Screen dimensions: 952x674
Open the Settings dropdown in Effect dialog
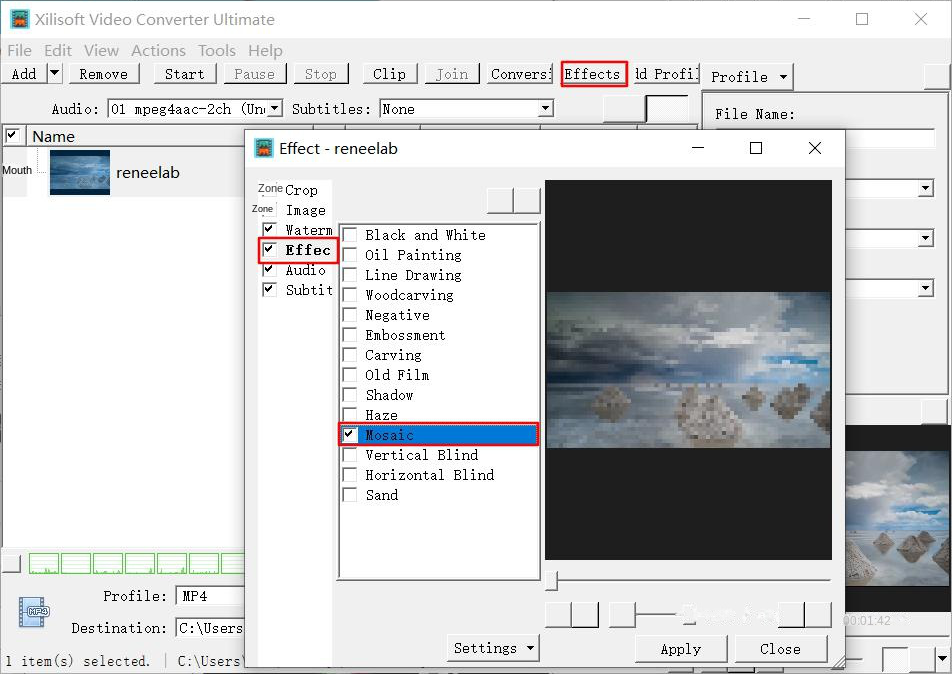click(x=493, y=648)
